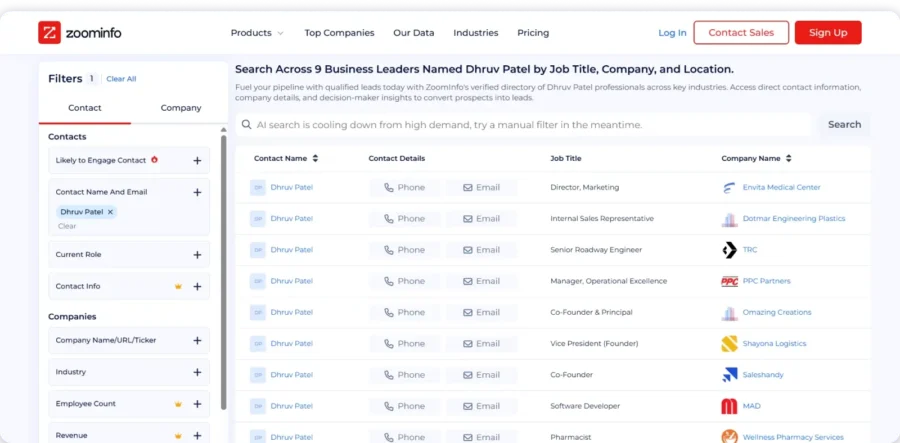Expand the Current Role filter
The image size is (900, 443).
point(197,255)
